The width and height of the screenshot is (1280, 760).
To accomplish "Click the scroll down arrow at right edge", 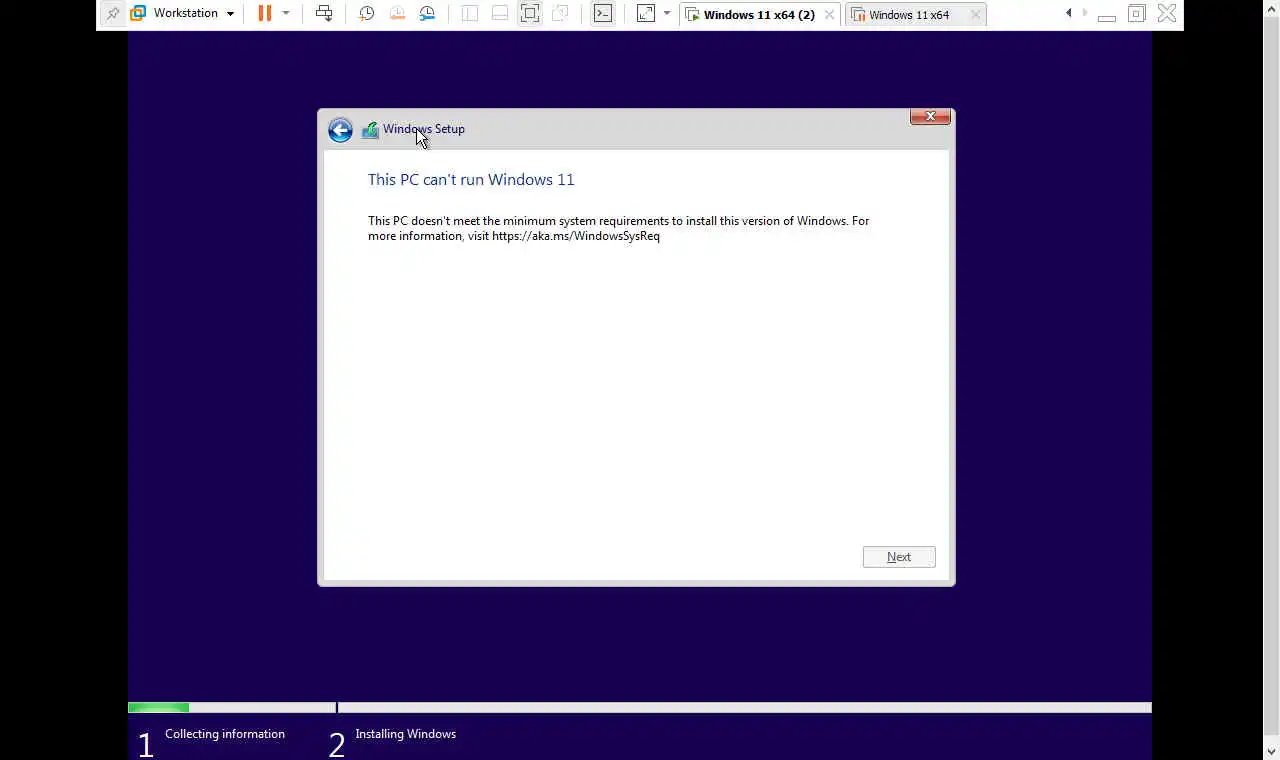I will click(1271, 751).
